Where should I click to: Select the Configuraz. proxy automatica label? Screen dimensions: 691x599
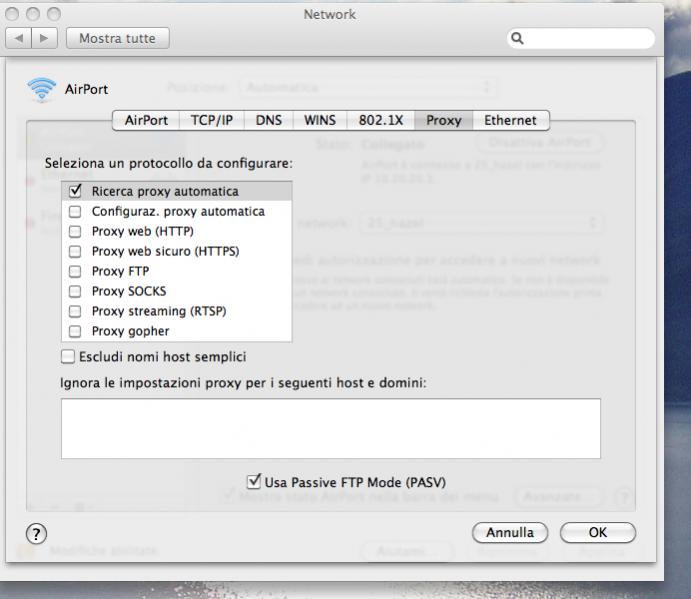click(x=178, y=212)
